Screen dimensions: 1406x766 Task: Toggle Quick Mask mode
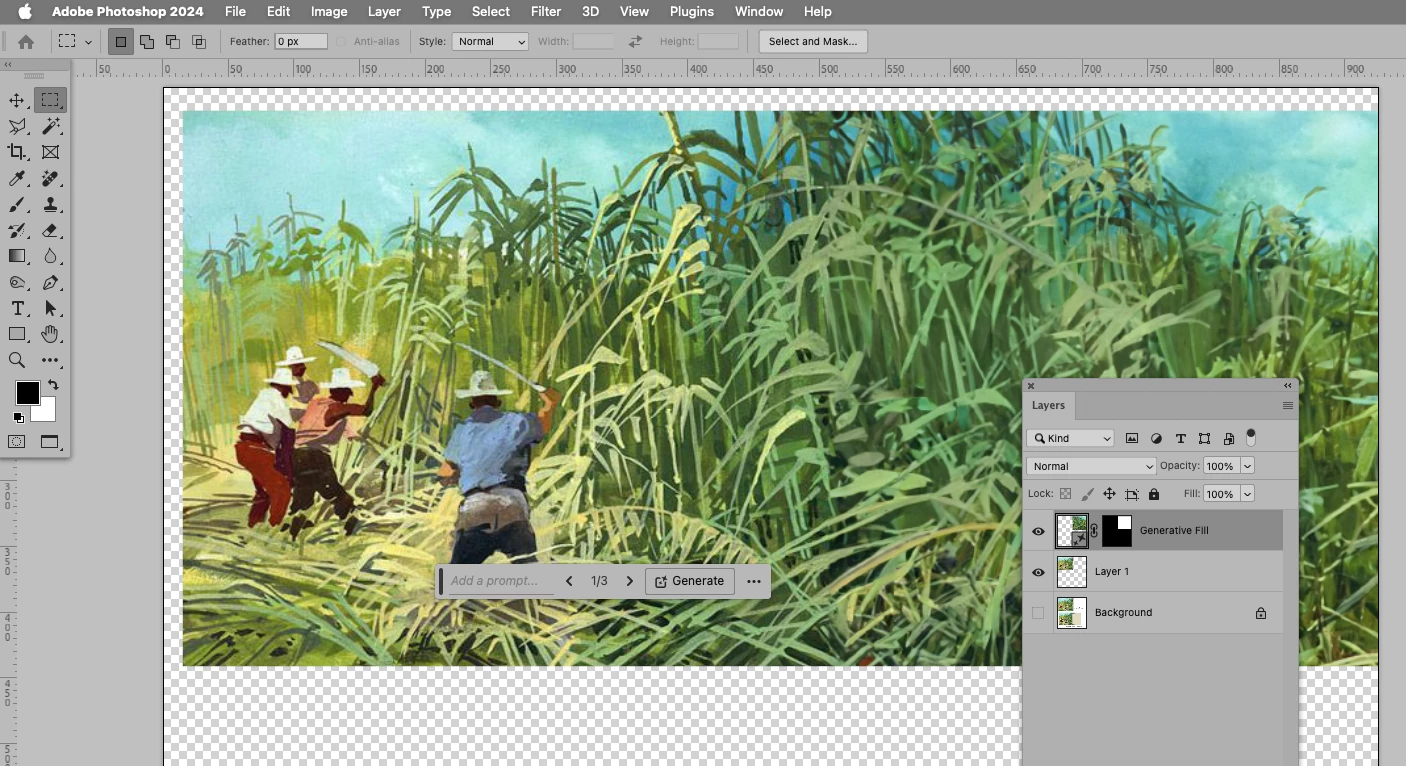17,441
